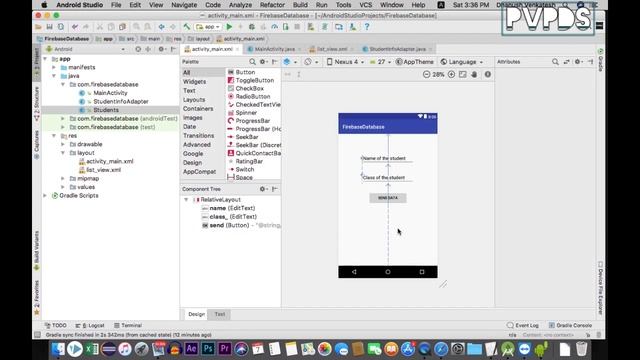Make project with the hammer icon
The height and width of the screenshot is (360, 640).
point(187,27)
